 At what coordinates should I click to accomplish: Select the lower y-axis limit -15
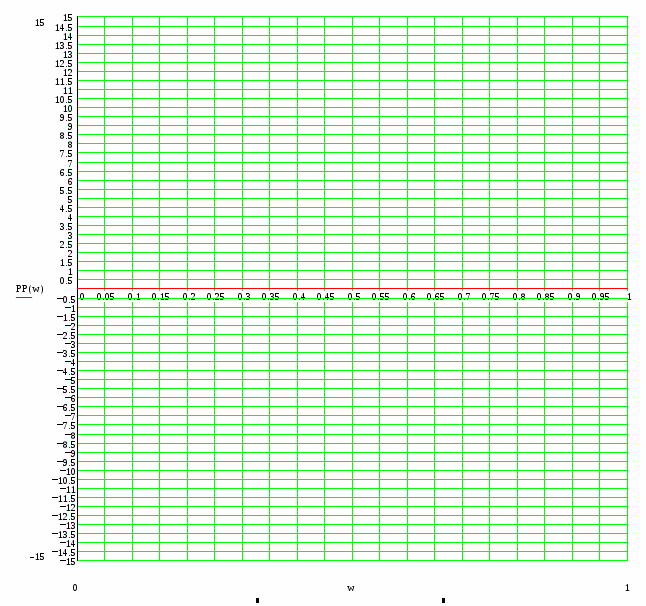(36, 556)
